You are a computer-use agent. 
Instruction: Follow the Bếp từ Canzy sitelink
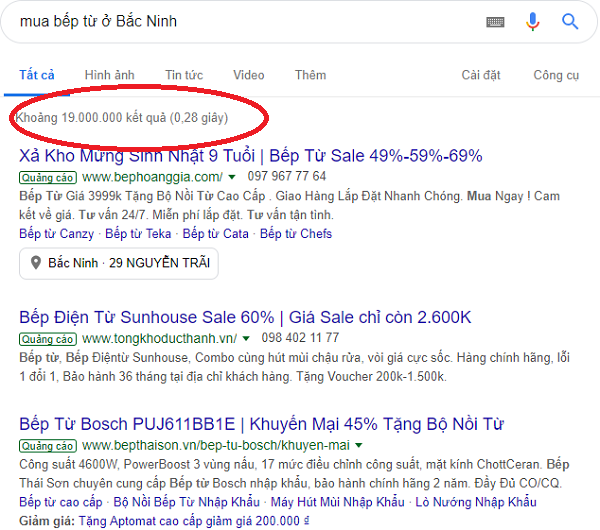[x=57, y=234]
